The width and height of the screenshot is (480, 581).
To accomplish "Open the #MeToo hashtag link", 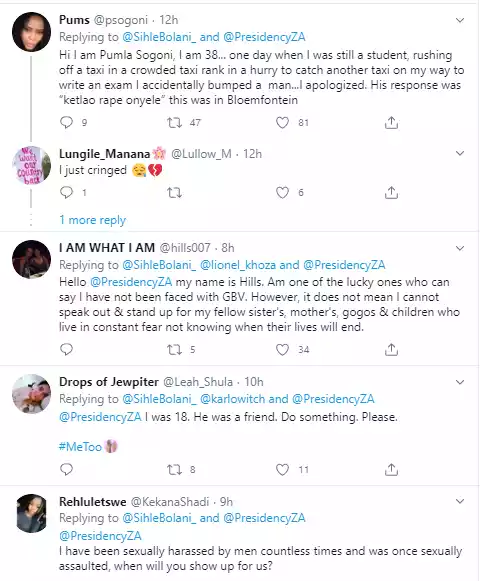I will pos(80,446).
